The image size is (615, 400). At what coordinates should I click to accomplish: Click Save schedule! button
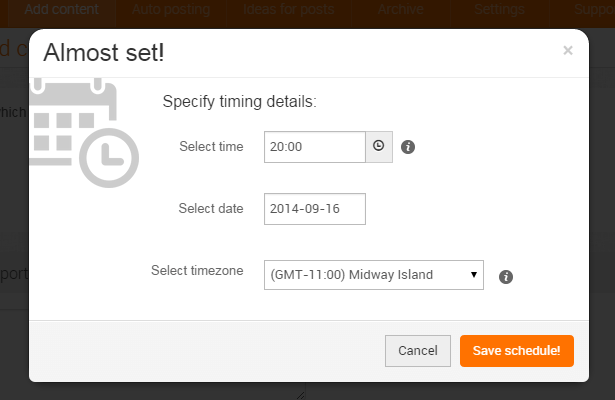pos(517,351)
